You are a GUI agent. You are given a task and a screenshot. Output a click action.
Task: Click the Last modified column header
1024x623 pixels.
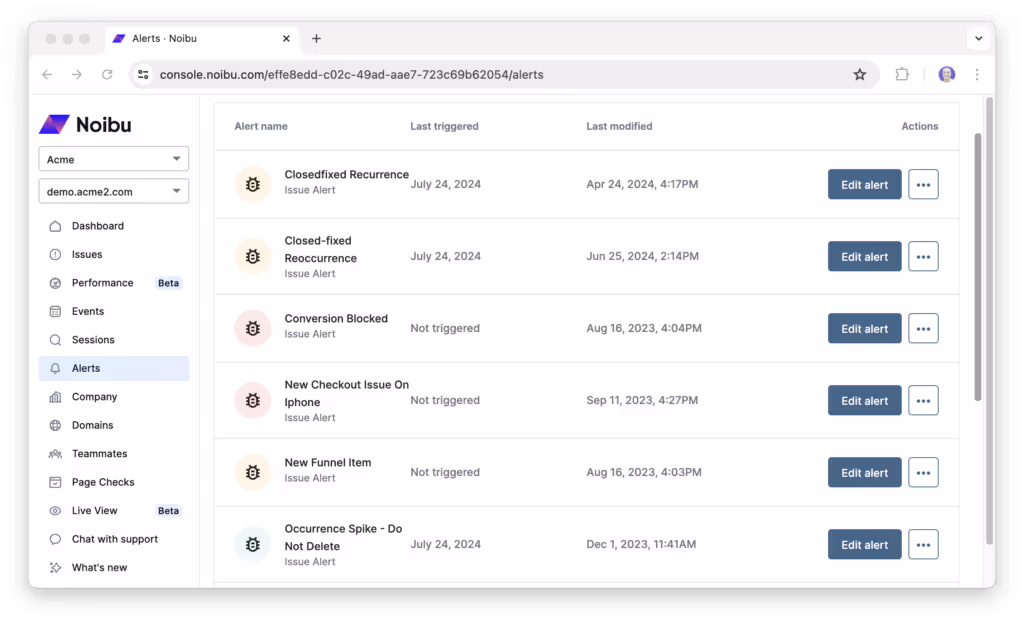point(619,126)
